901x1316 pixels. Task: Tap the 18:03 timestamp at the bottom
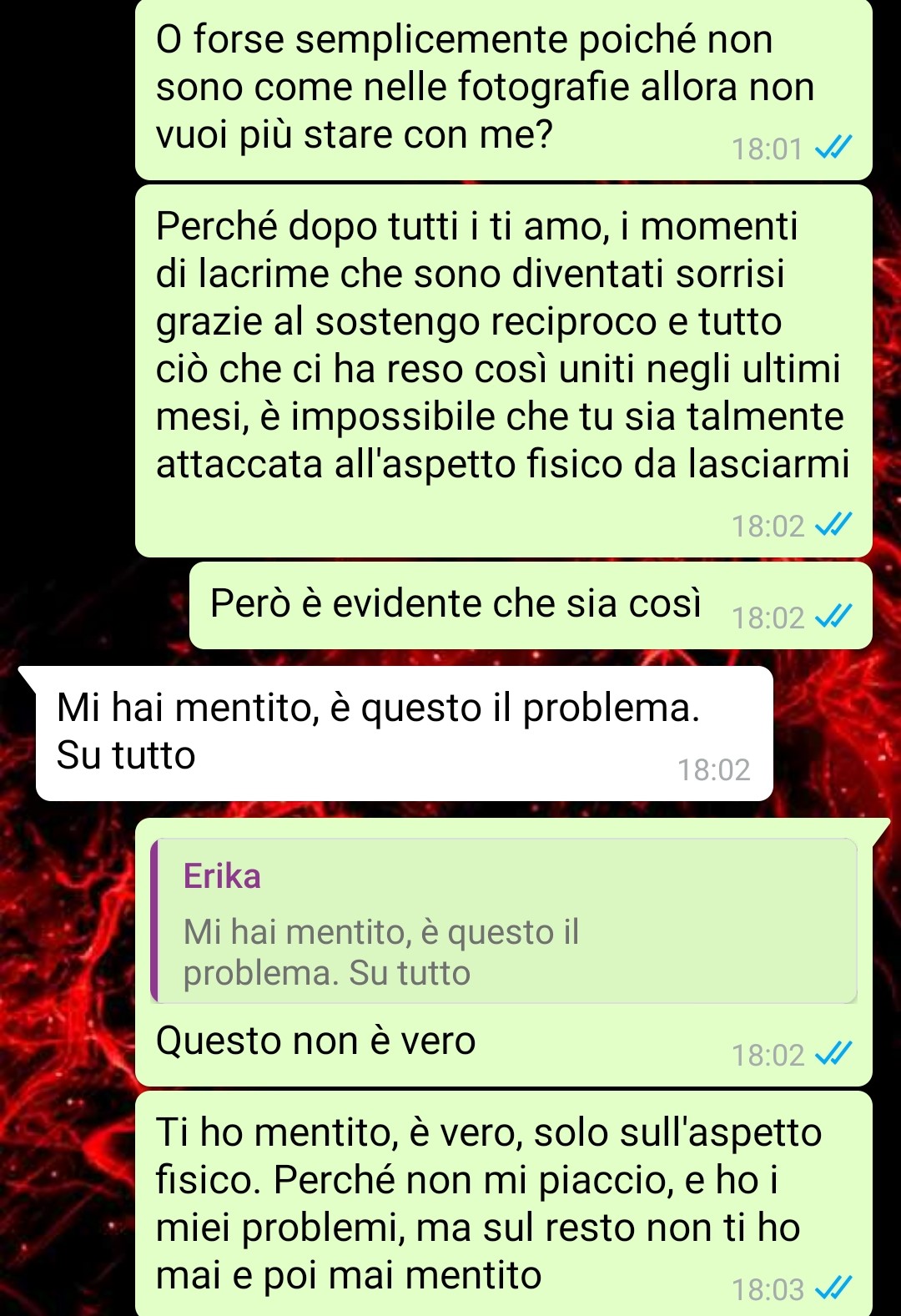[768, 1290]
